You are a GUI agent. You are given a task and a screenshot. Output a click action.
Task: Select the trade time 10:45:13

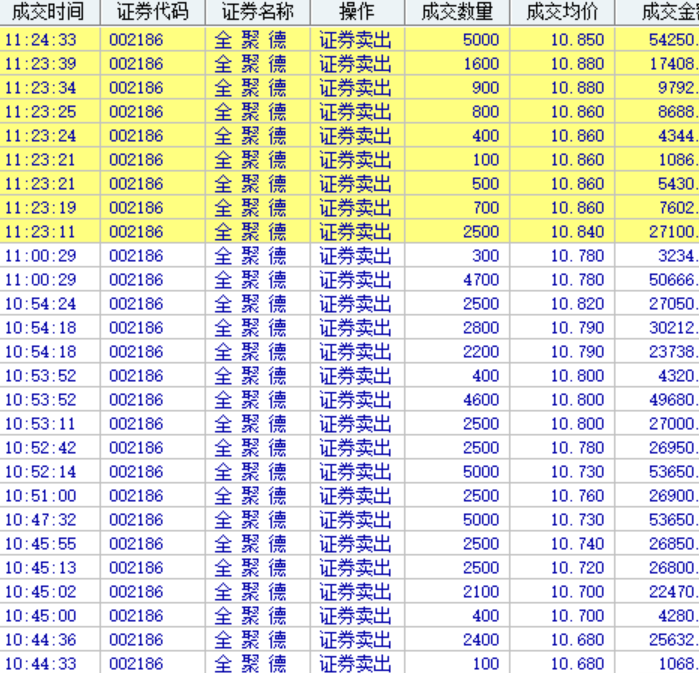(x=40, y=568)
